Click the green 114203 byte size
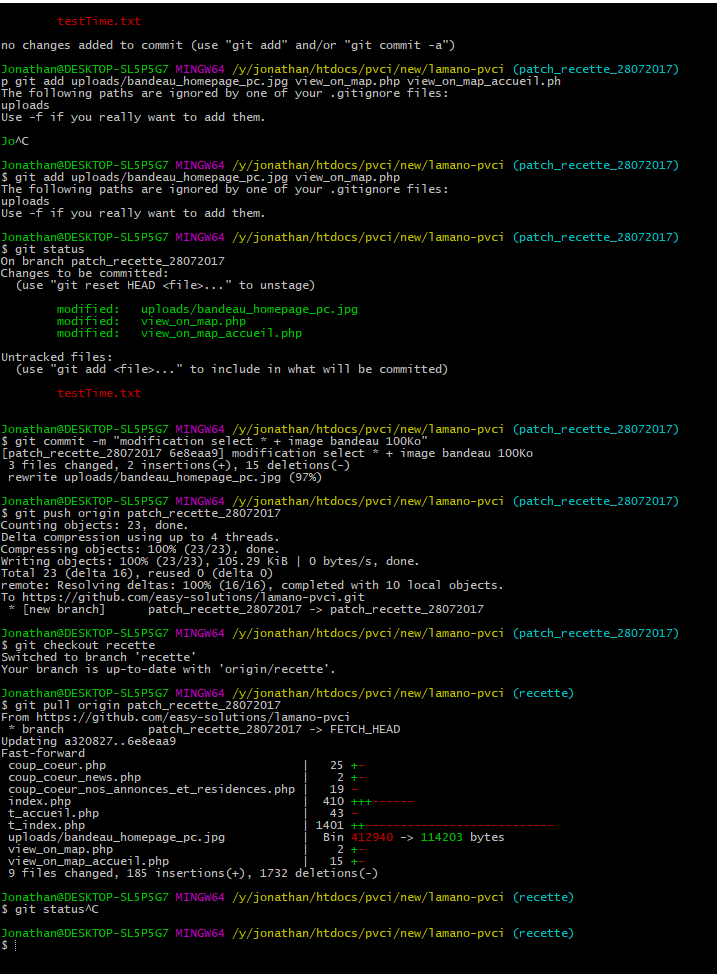717x974 pixels. [x=442, y=837]
